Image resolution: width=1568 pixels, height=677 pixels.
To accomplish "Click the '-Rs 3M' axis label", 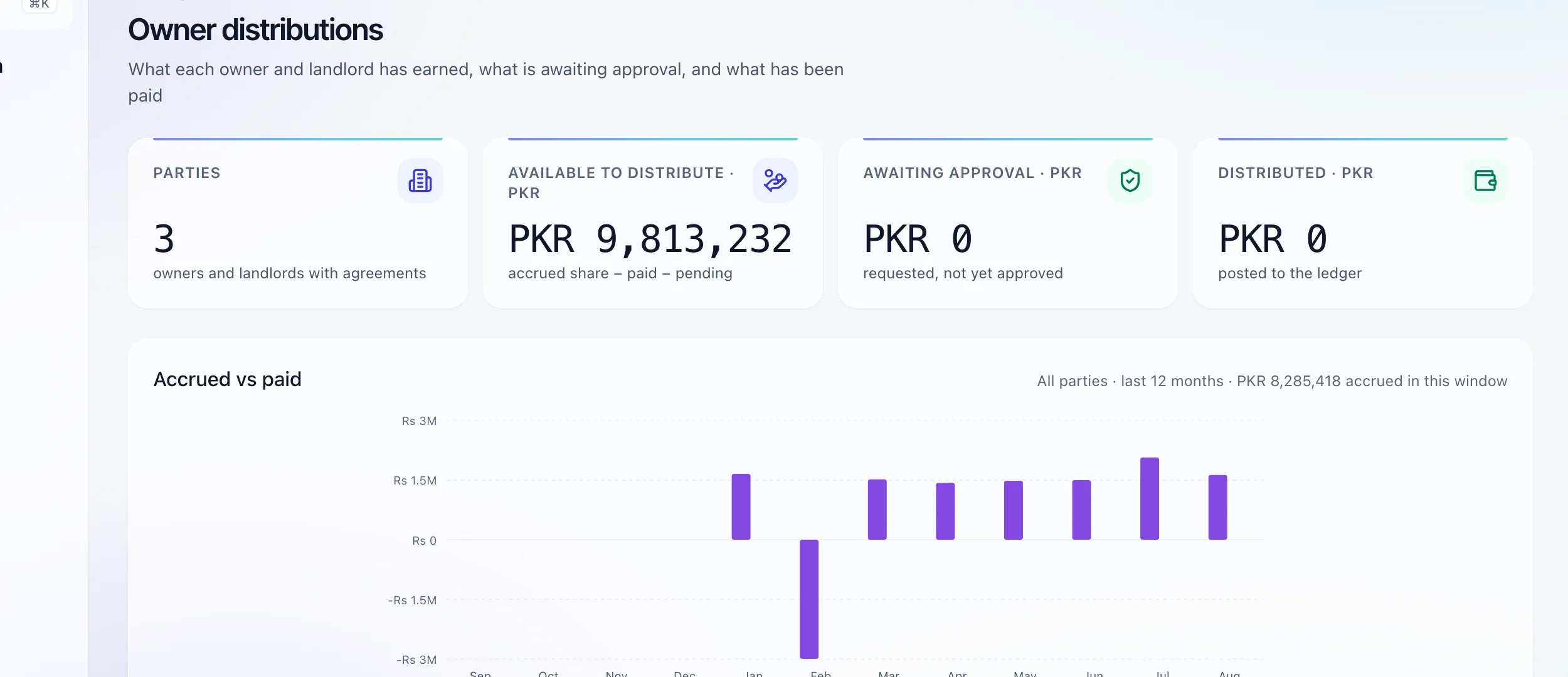I will 416,660.
